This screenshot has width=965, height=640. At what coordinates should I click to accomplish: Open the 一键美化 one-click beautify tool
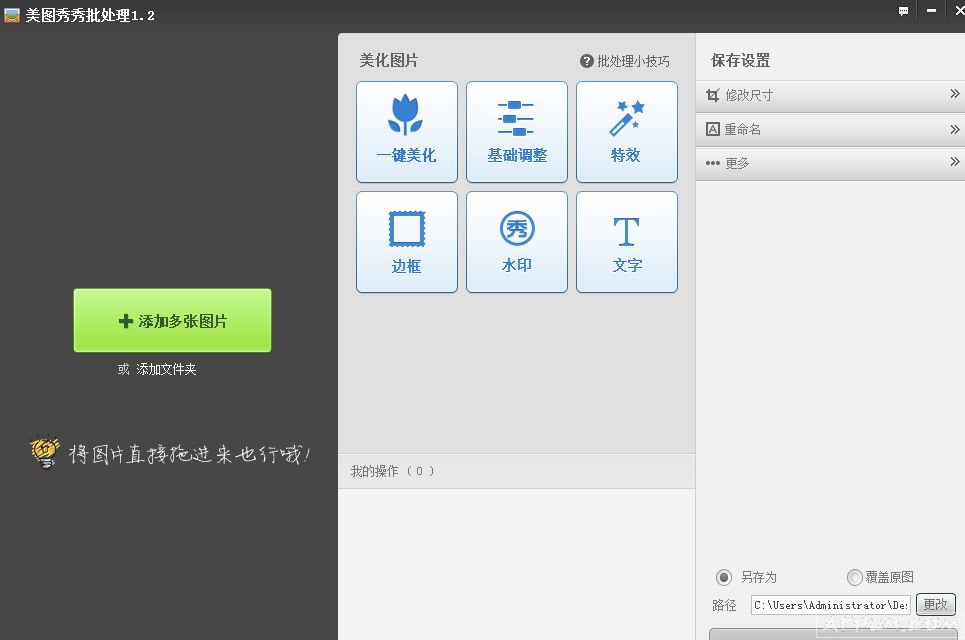pyautogui.click(x=406, y=132)
